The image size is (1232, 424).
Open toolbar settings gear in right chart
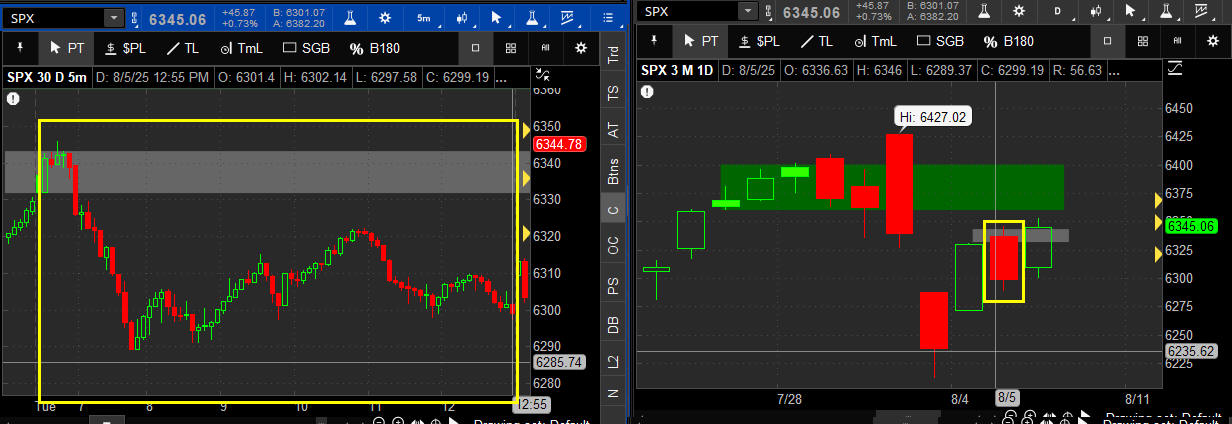[x=1213, y=40]
